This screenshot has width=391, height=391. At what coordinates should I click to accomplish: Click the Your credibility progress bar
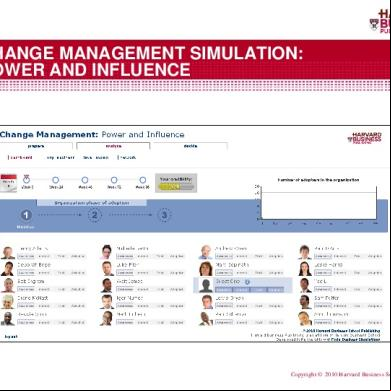tap(176, 187)
